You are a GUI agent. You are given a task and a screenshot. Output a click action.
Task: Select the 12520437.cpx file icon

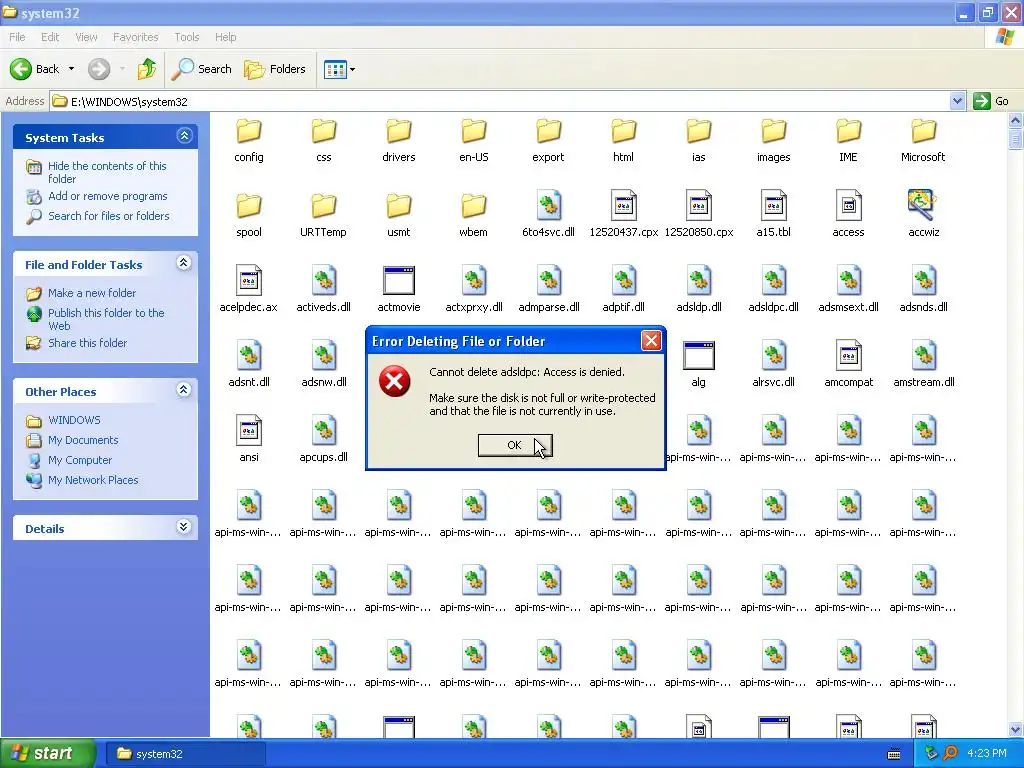[x=624, y=206]
